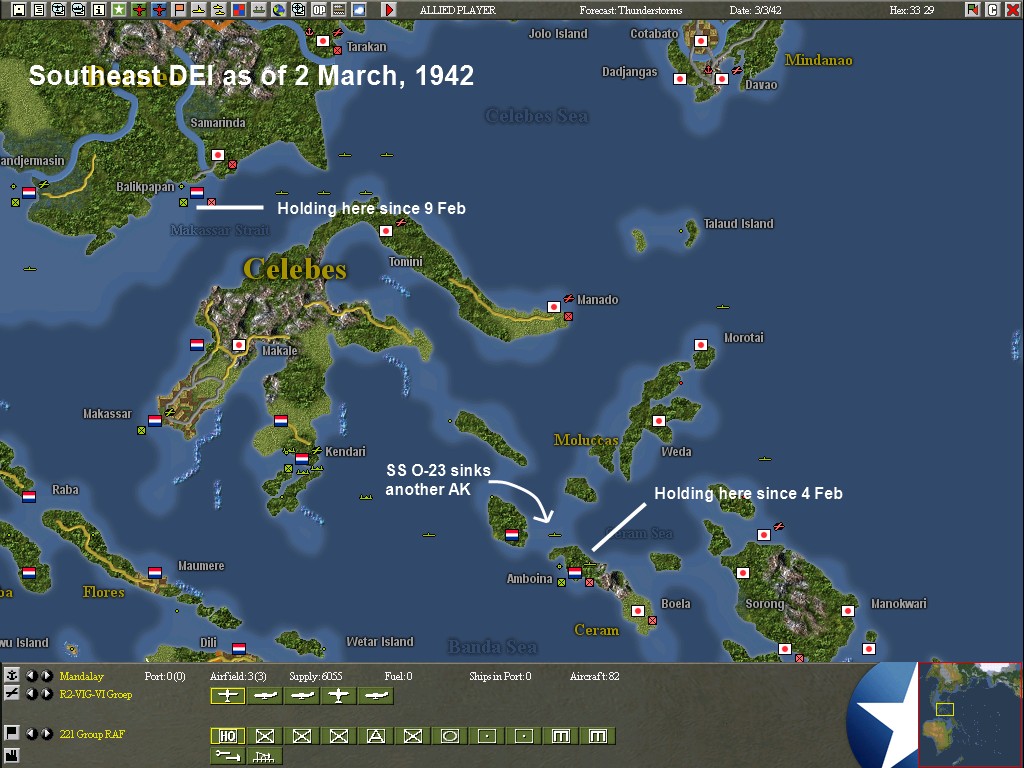Screen dimensions: 1024x768
Task: Select the fourth air group button
Action: click(x=339, y=696)
